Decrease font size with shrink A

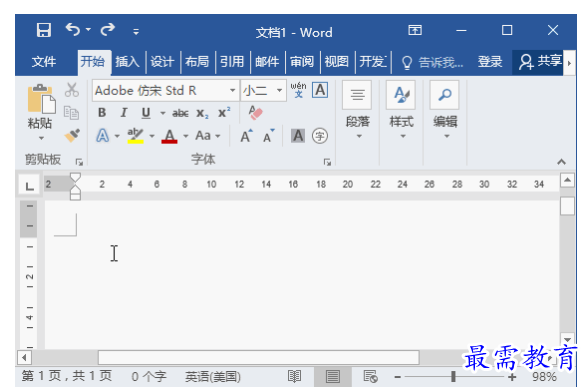[x=268, y=136]
